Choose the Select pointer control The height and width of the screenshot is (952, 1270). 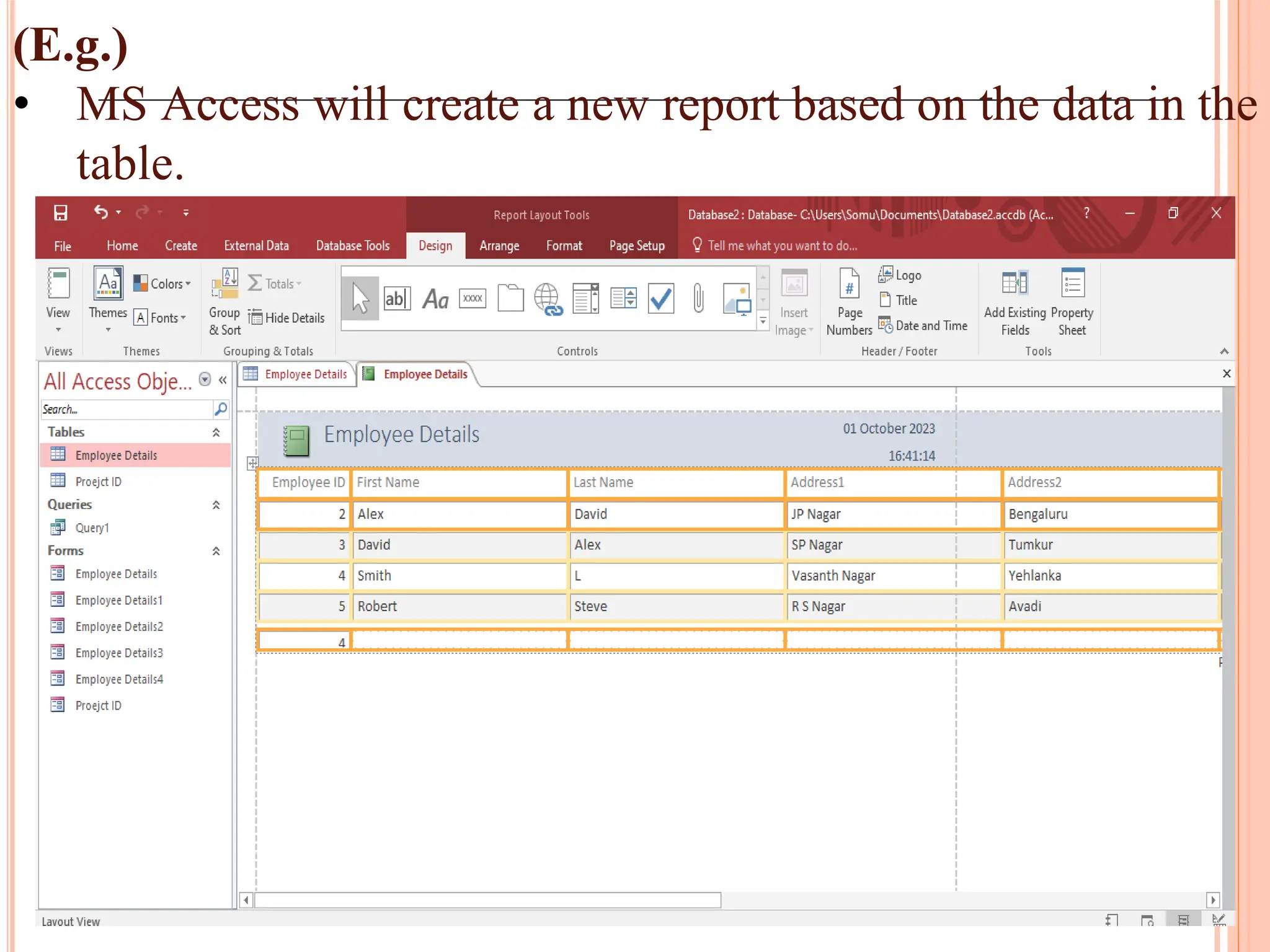(360, 299)
